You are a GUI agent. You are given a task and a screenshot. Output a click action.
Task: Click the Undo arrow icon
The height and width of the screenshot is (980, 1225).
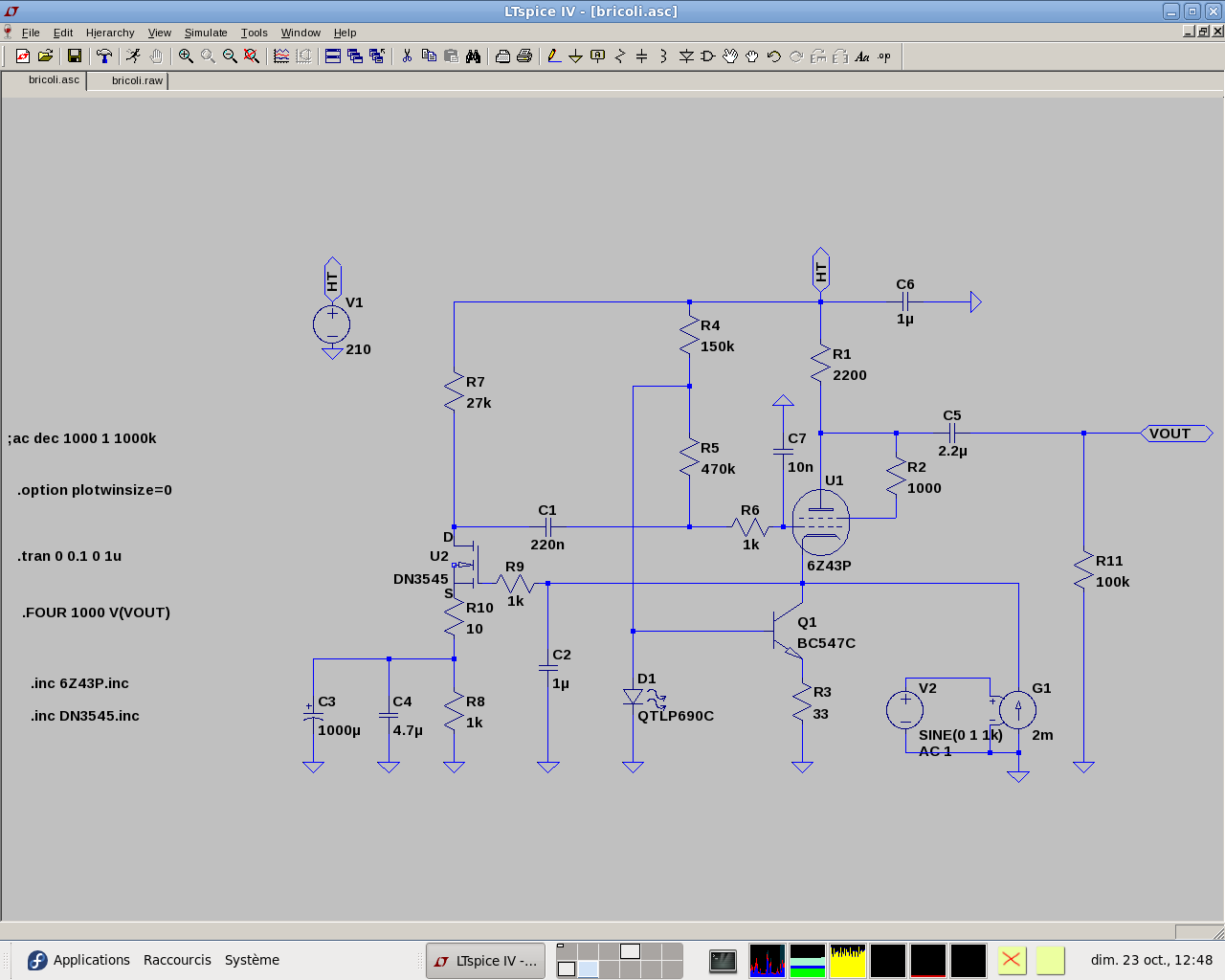(774, 56)
